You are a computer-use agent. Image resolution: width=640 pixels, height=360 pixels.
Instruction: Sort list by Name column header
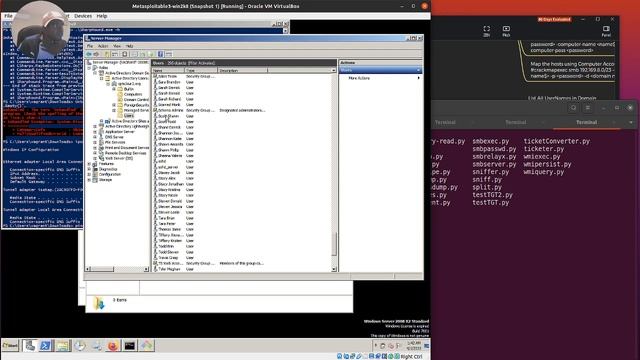point(168,71)
